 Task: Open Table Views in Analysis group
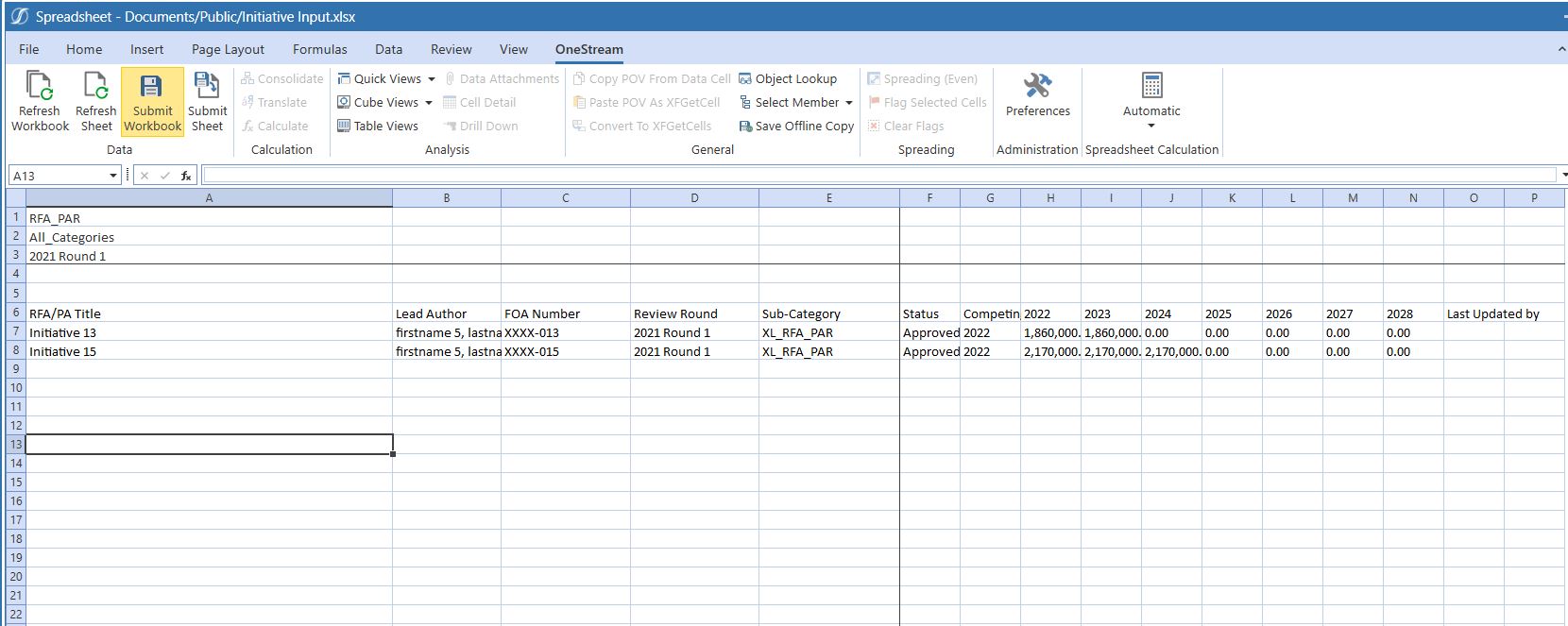tap(378, 127)
